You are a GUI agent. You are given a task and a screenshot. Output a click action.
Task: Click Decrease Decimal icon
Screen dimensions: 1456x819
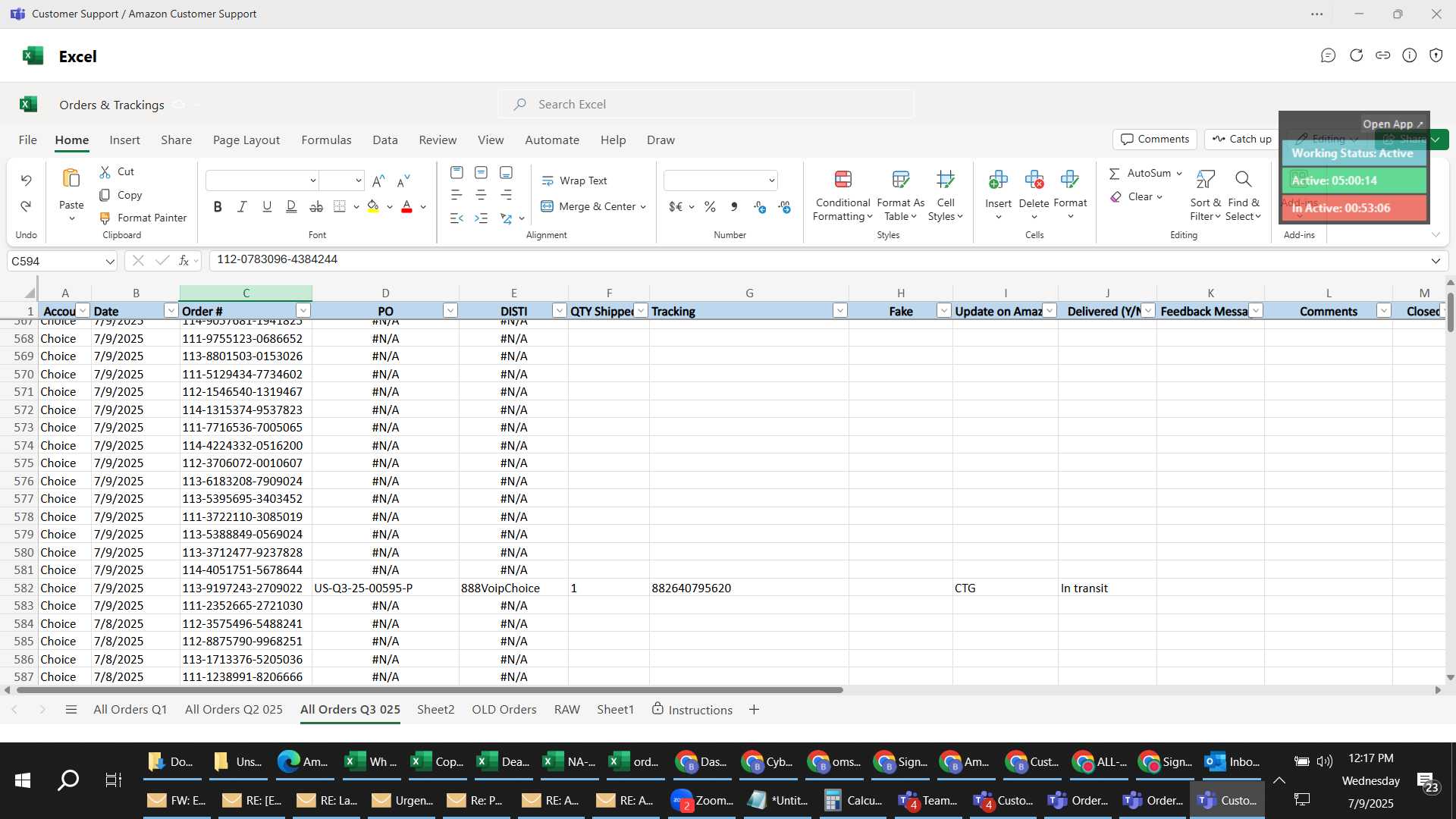coord(784,206)
